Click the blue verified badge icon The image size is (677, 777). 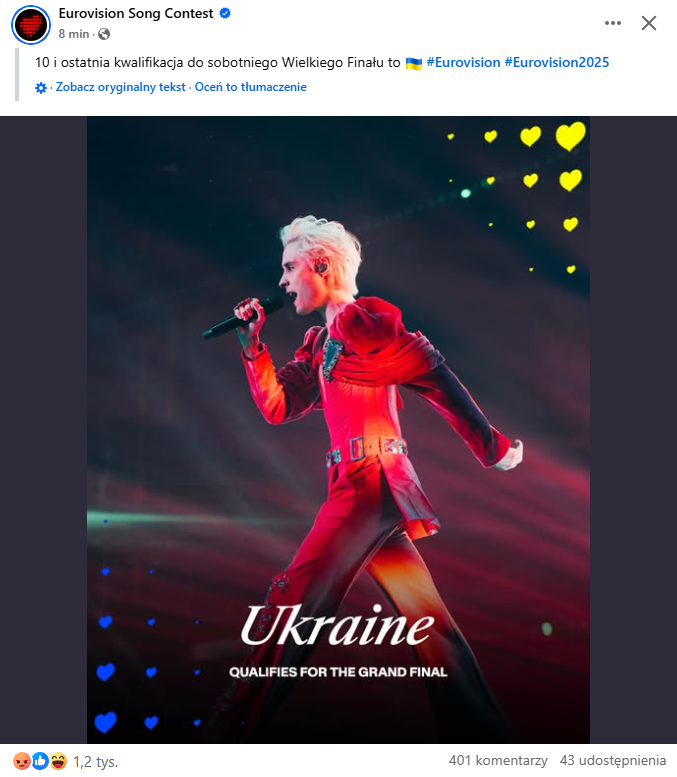point(225,13)
